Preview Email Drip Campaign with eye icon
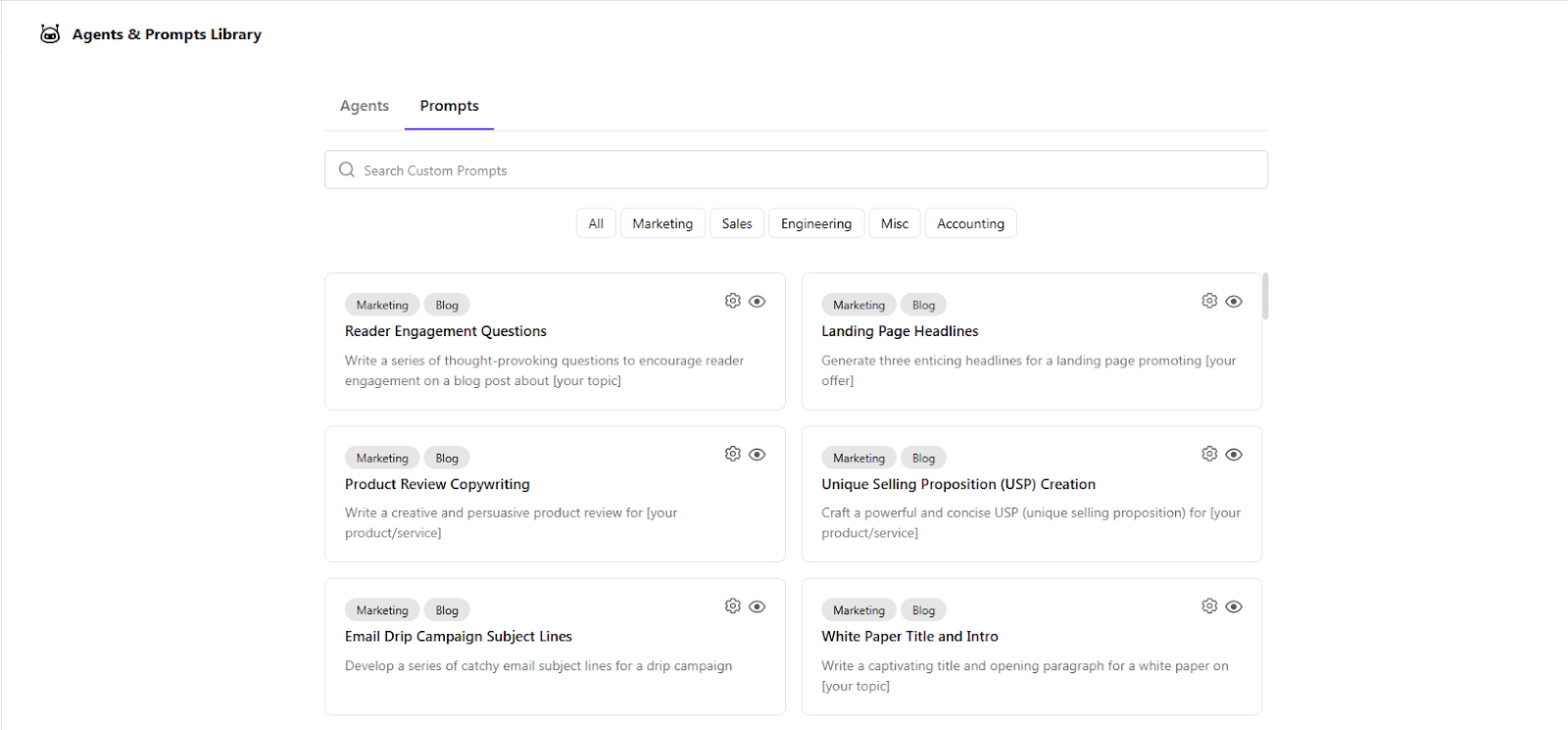Viewport: 1568px width, 730px height. (x=758, y=607)
